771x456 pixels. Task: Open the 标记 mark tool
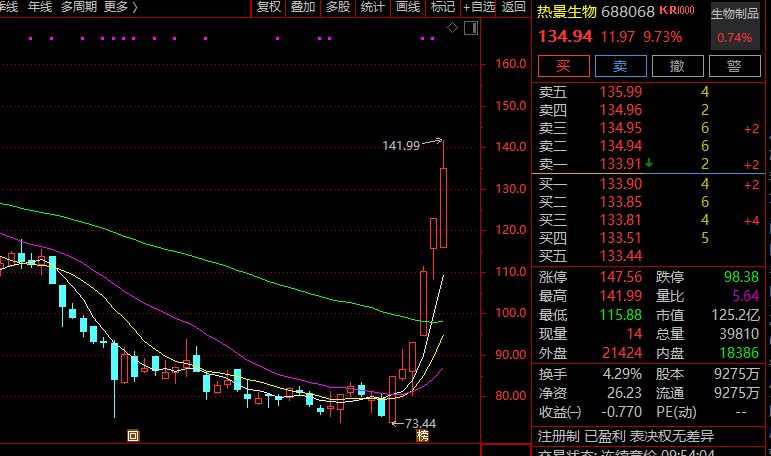[x=443, y=7]
